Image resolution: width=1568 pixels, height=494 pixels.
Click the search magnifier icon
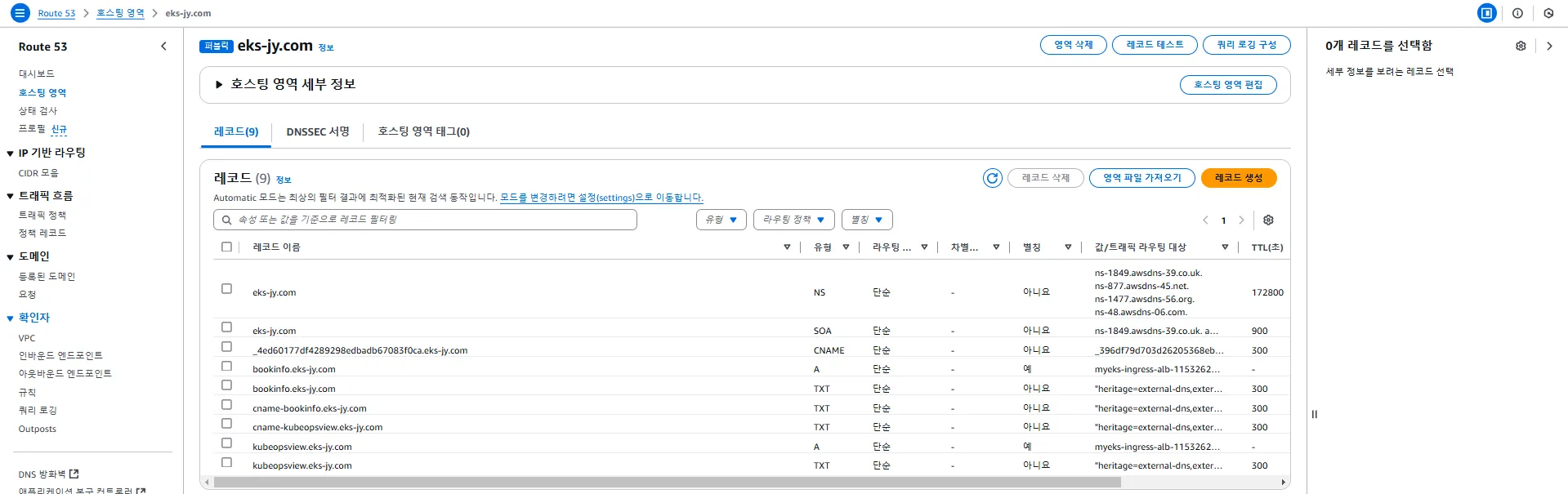[226, 220]
